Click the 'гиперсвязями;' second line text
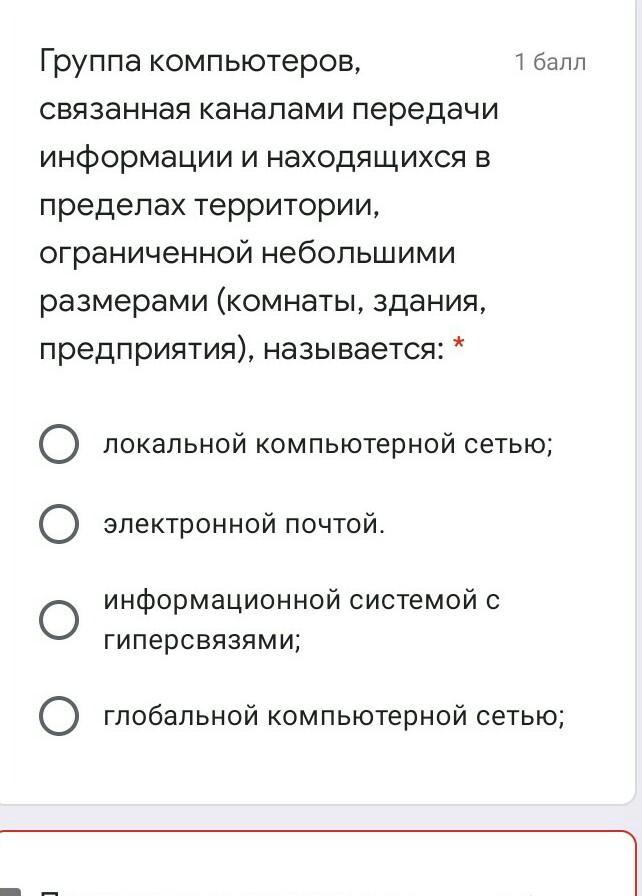 pyautogui.click(x=201, y=640)
